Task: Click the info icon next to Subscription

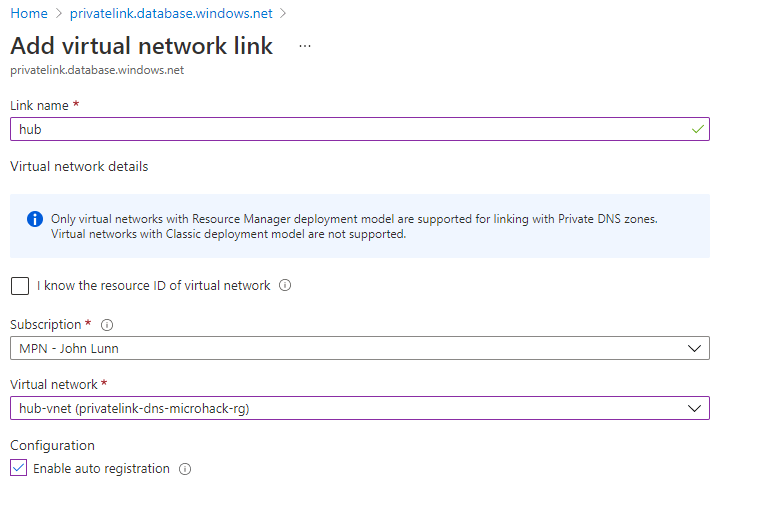Action: (107, 325)
